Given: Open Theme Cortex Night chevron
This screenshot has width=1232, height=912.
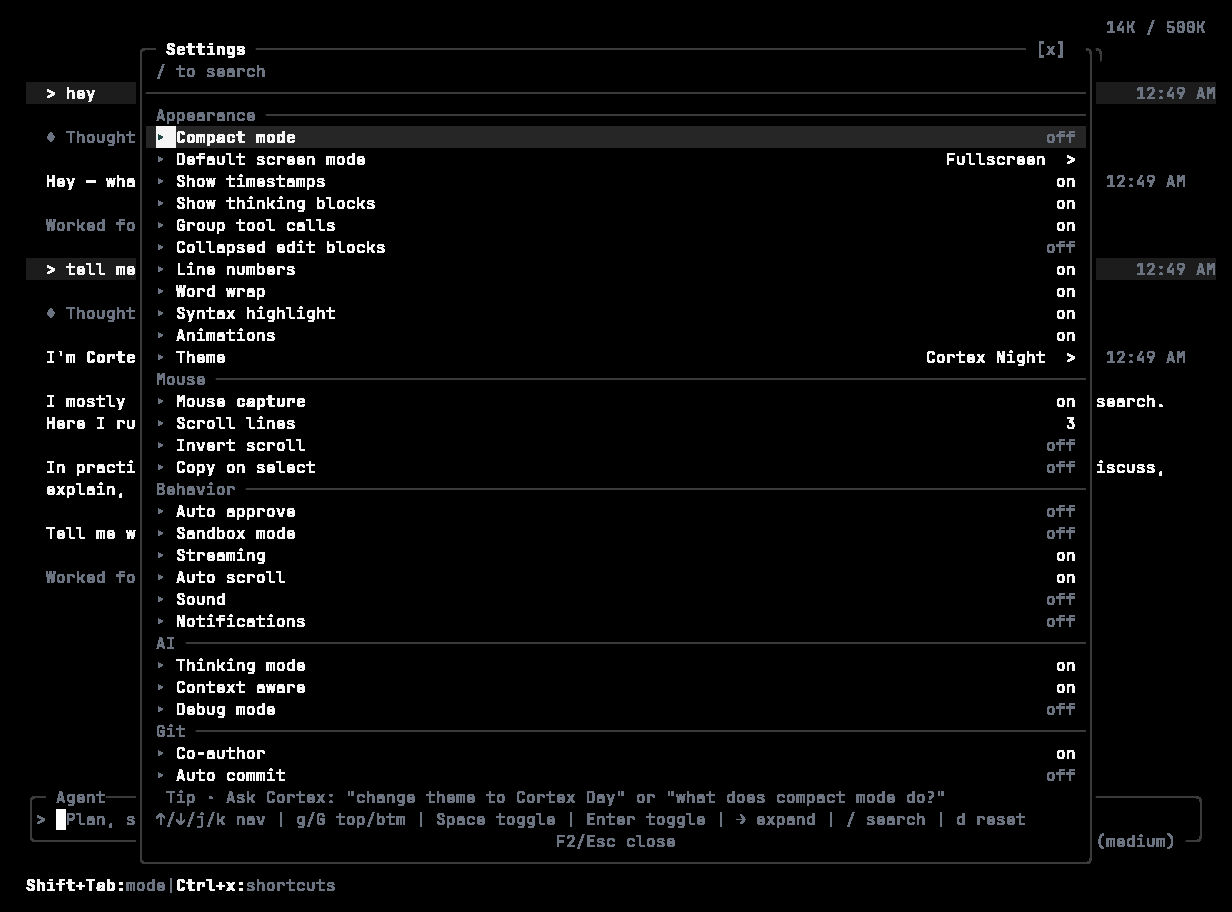Looking at the screenshot, I should 1070,357.
